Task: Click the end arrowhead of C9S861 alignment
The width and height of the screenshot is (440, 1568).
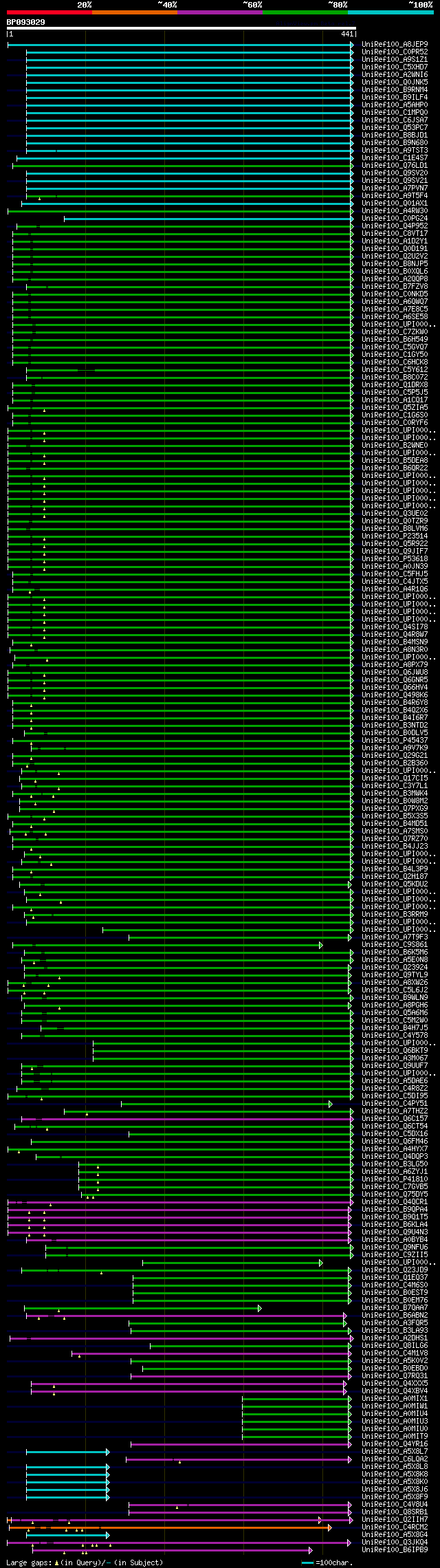Action: tap(320, 945)
